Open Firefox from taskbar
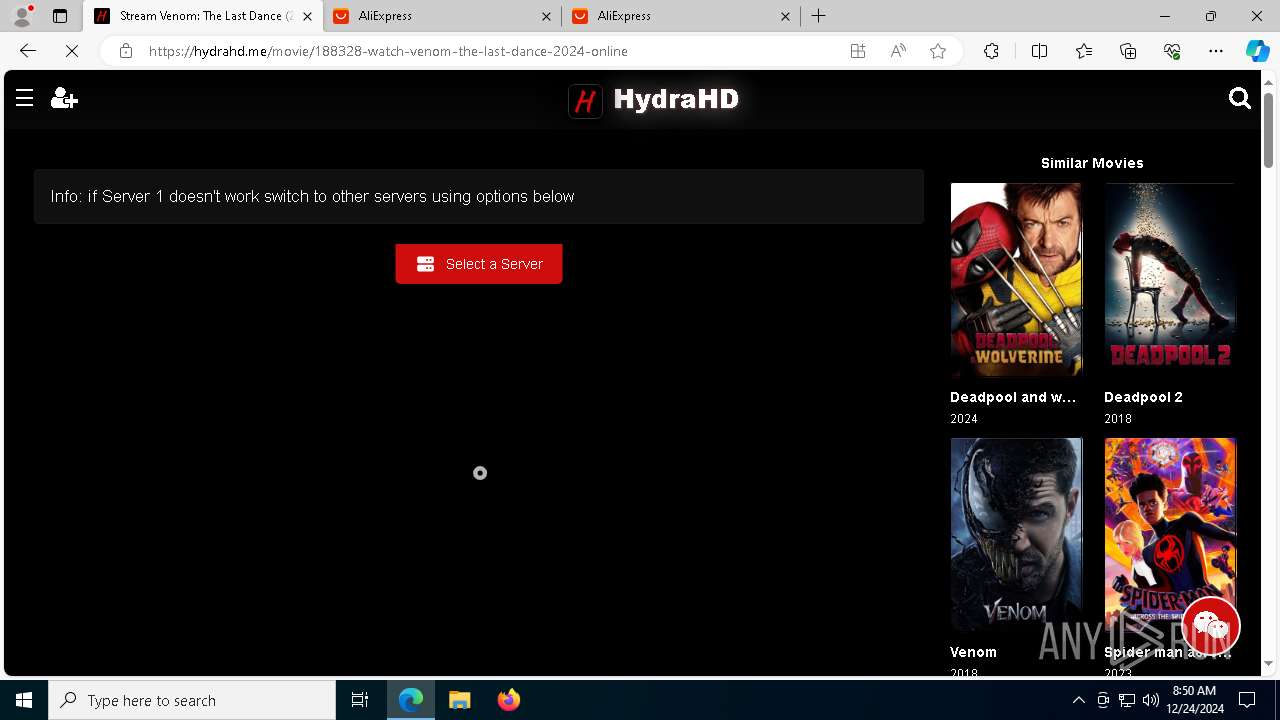 [508, 700]
